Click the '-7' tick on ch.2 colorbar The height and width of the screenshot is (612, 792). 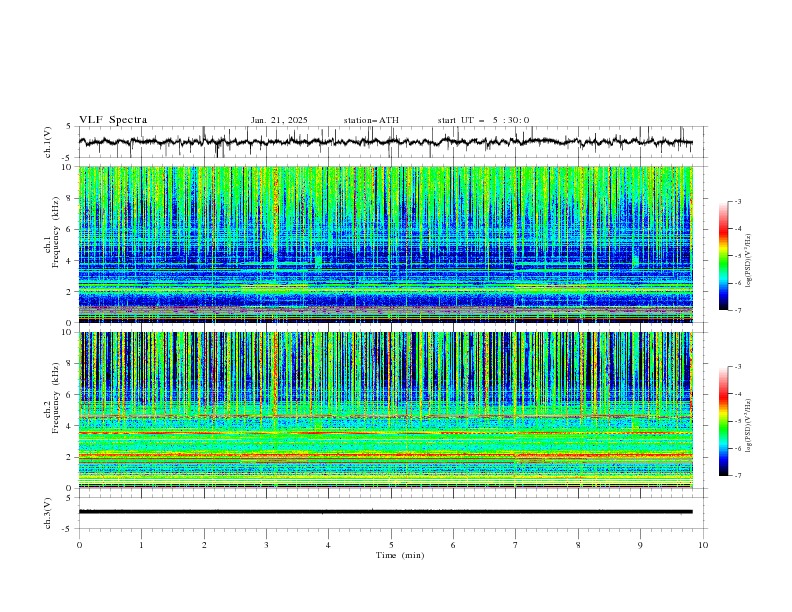pyautogui.click(x=737, y=476)
